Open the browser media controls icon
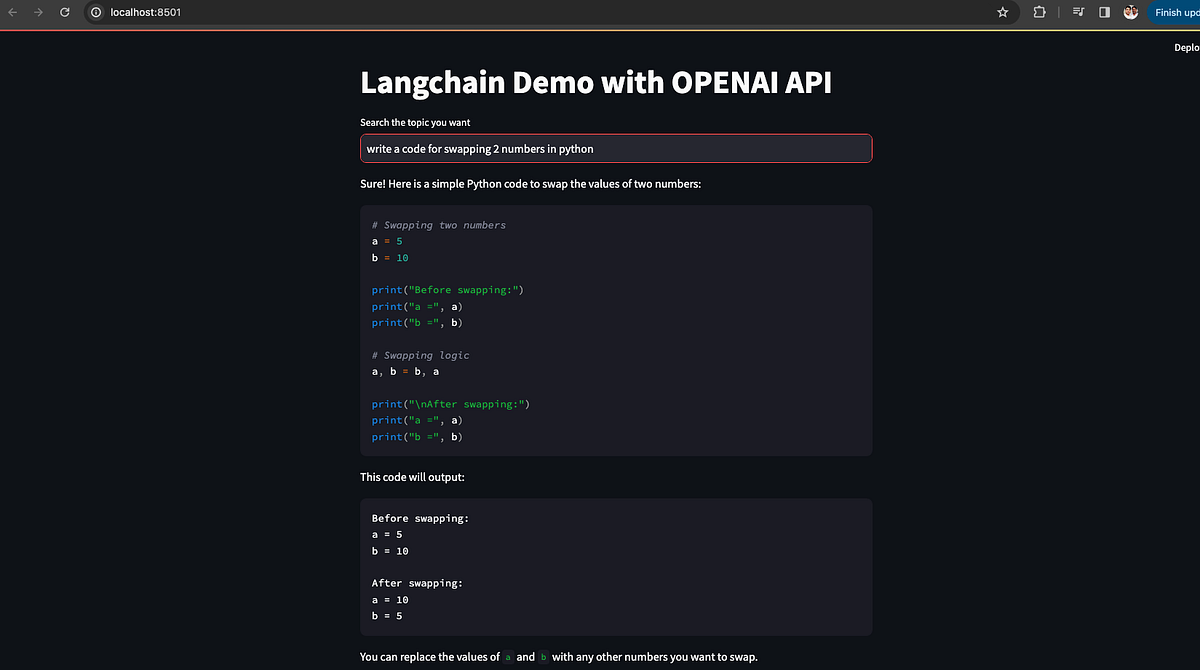This screenshot has height=670, width=1200. (1077, 12)
